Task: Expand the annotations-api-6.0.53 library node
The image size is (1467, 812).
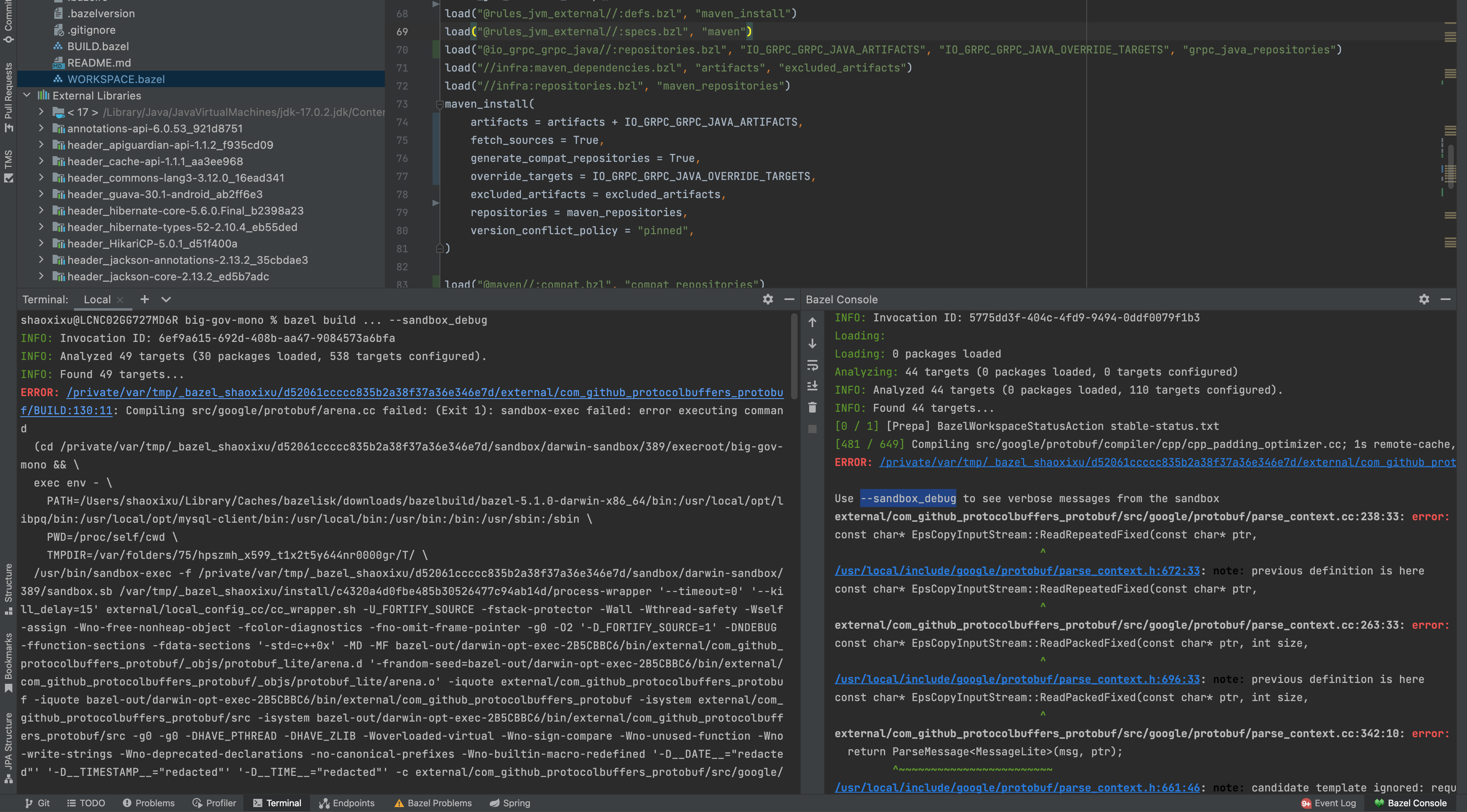Action: [x=41, y=129]
